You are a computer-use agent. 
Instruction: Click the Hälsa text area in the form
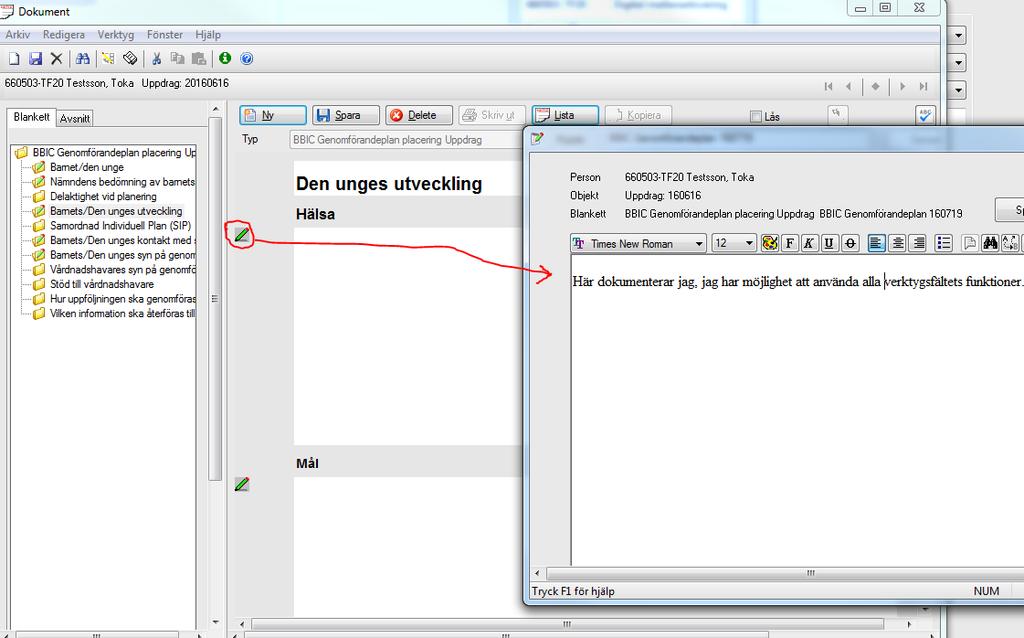(408, 336)
